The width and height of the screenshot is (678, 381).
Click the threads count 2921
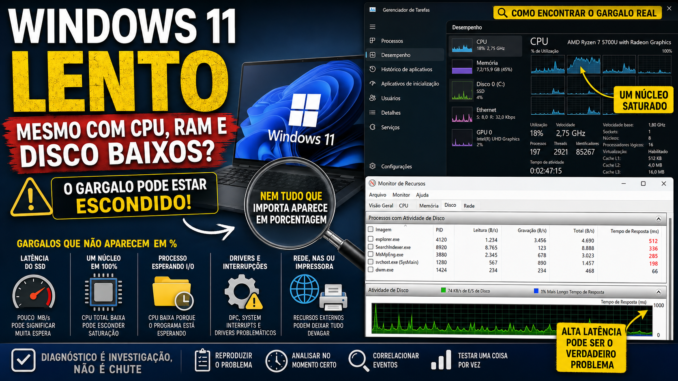tap(560, 152)
